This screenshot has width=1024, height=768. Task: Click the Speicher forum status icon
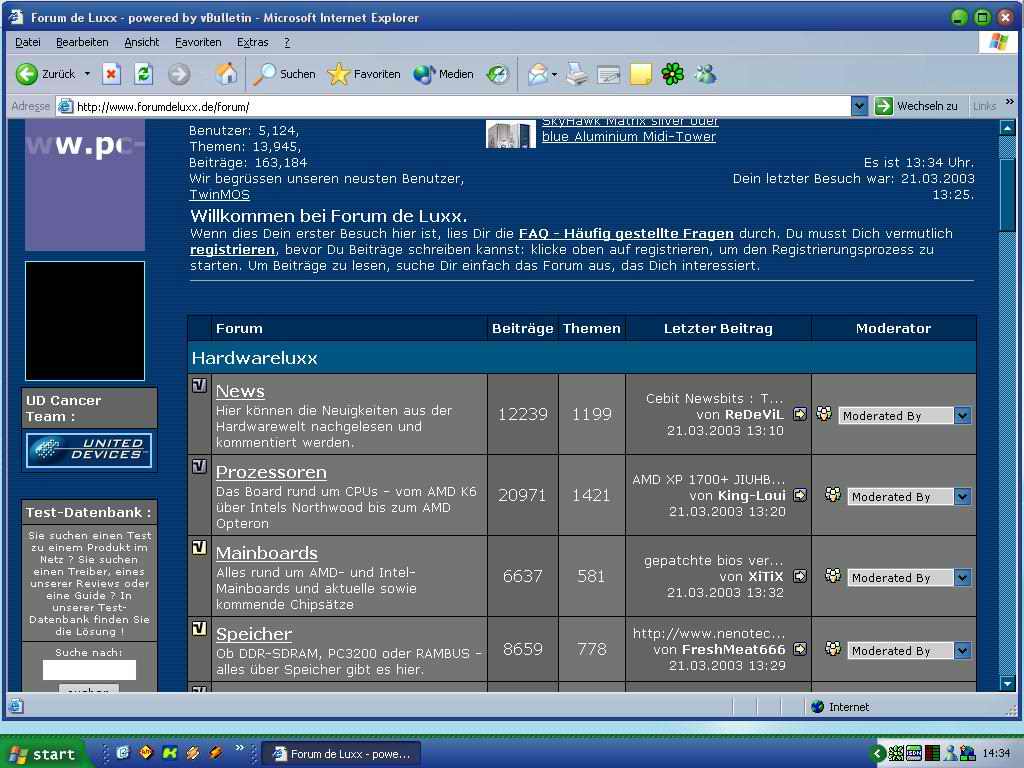(200, 628)
